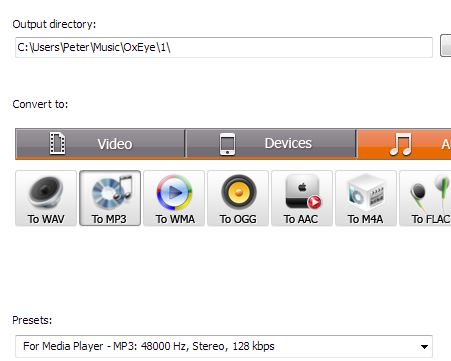
Task: Select the To OGG output format
Action: 238,198
